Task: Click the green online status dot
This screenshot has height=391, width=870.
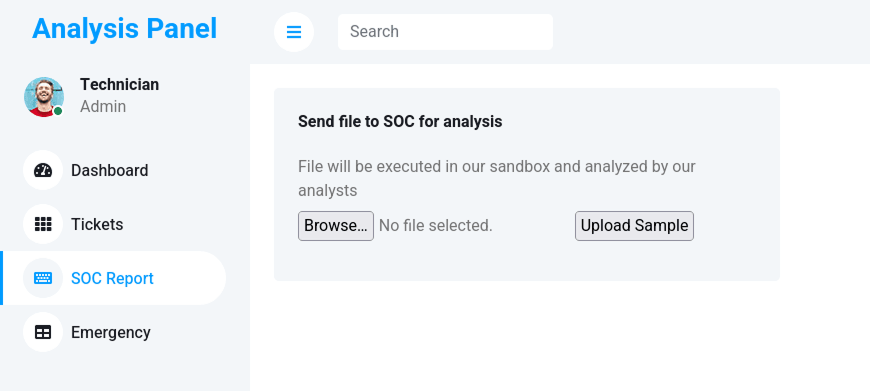Action: pos(58,111)
